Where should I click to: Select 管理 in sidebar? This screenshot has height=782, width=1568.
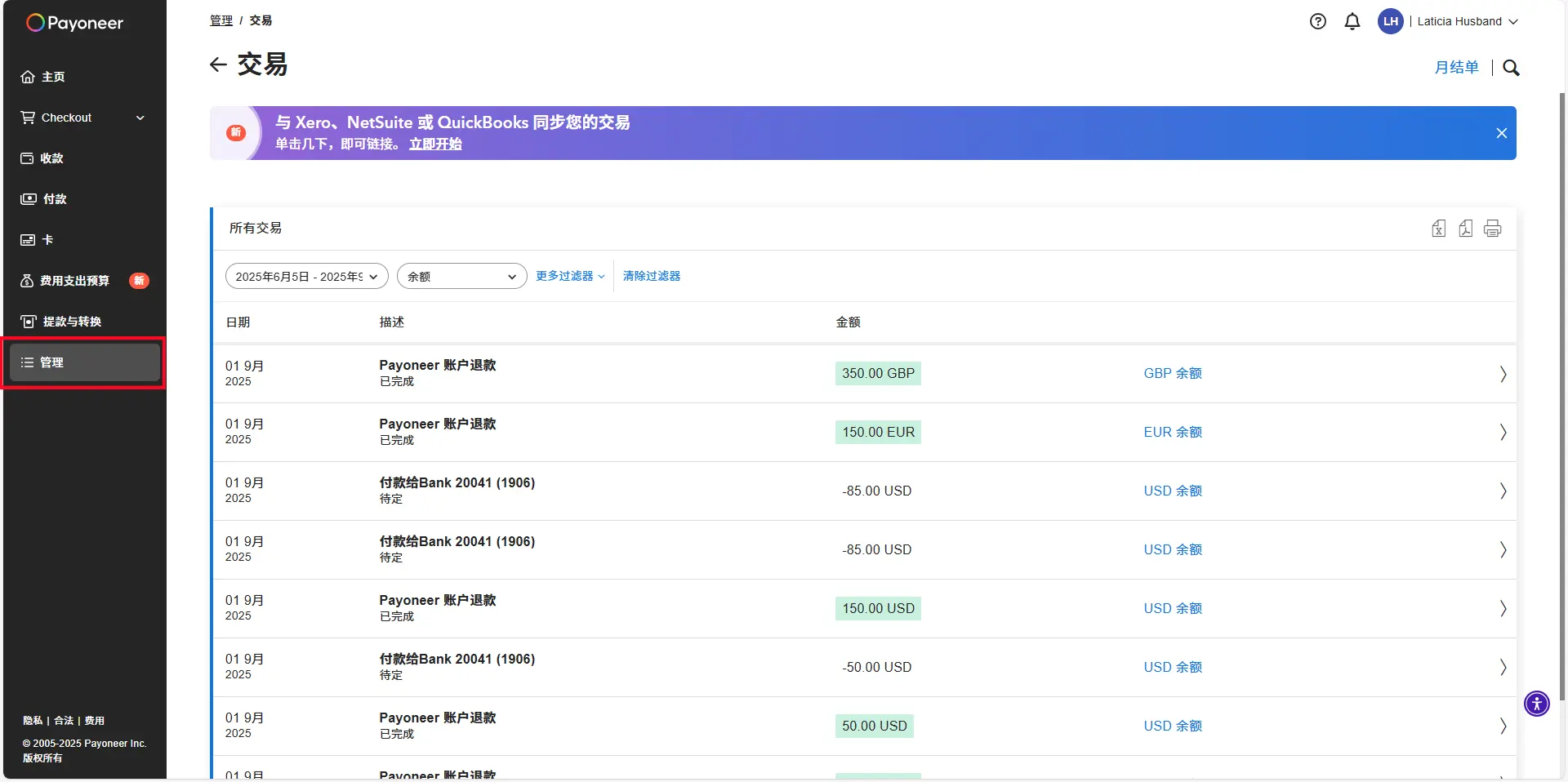point(84,362)
